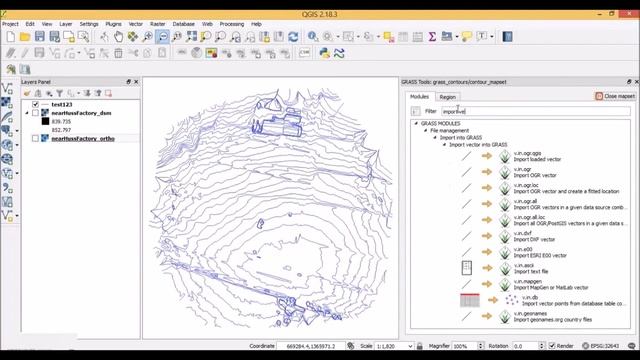Screen dimensions: 640x360
Task: Collapse Import vector into GRASS node
Action: (444, 144)
